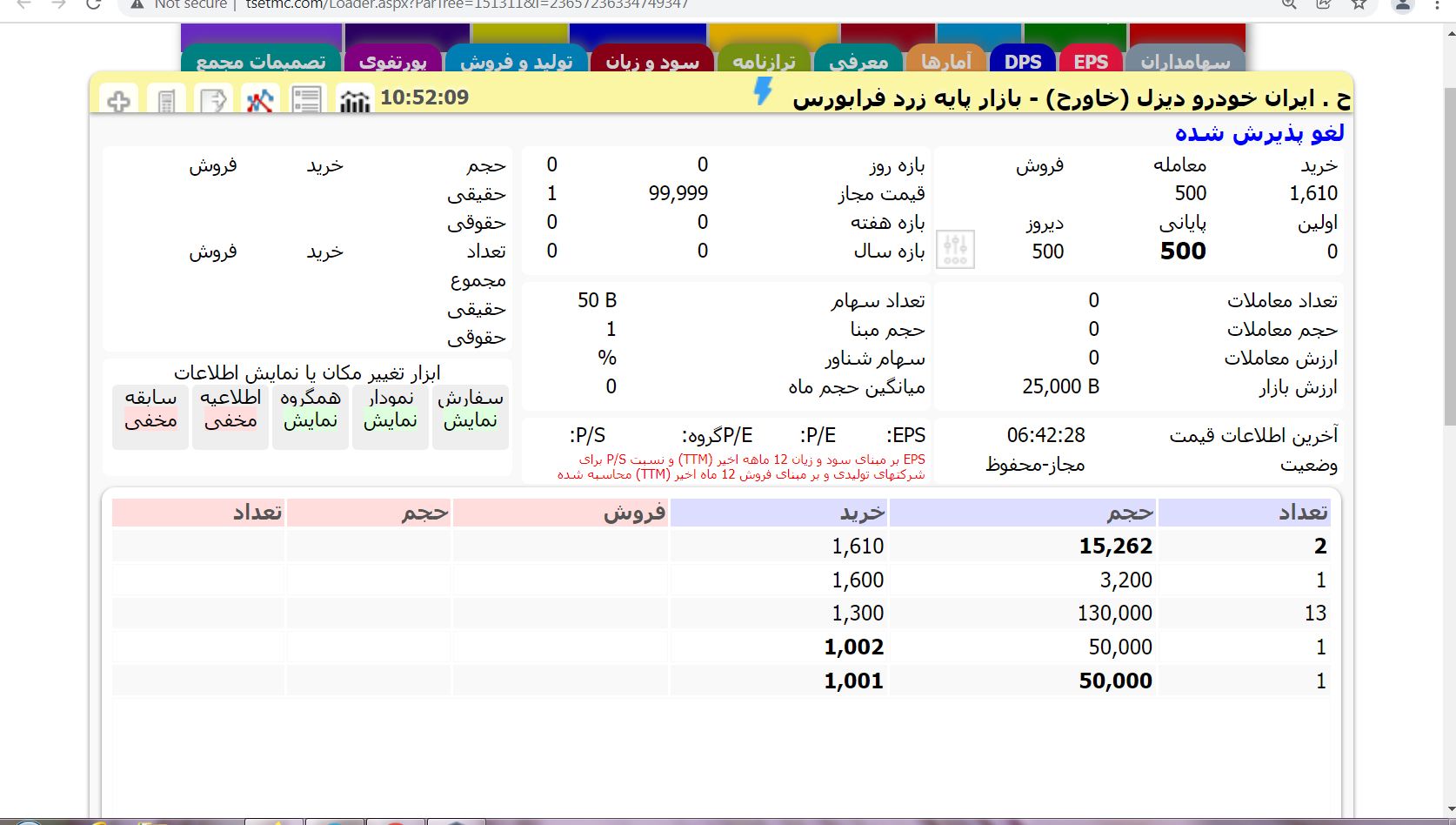Image resolution: width=1456 pixels, height=825 pixels.
Task: Click the plus icon in yellow toolbar
Action: pos(118,100)
